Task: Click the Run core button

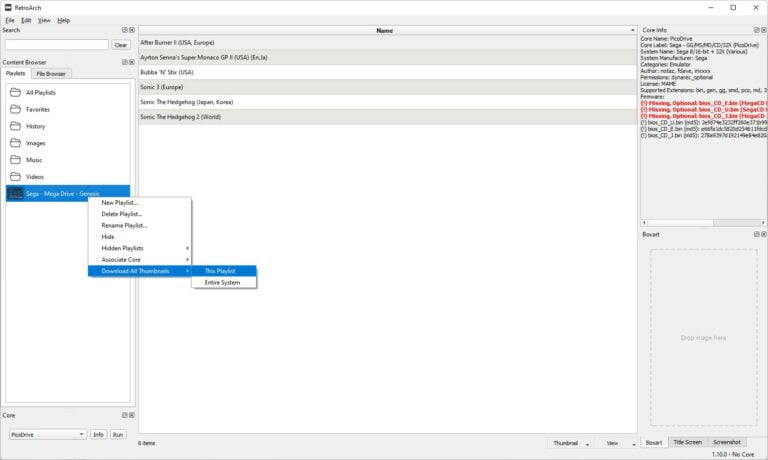Action: [x=118, y=434]
